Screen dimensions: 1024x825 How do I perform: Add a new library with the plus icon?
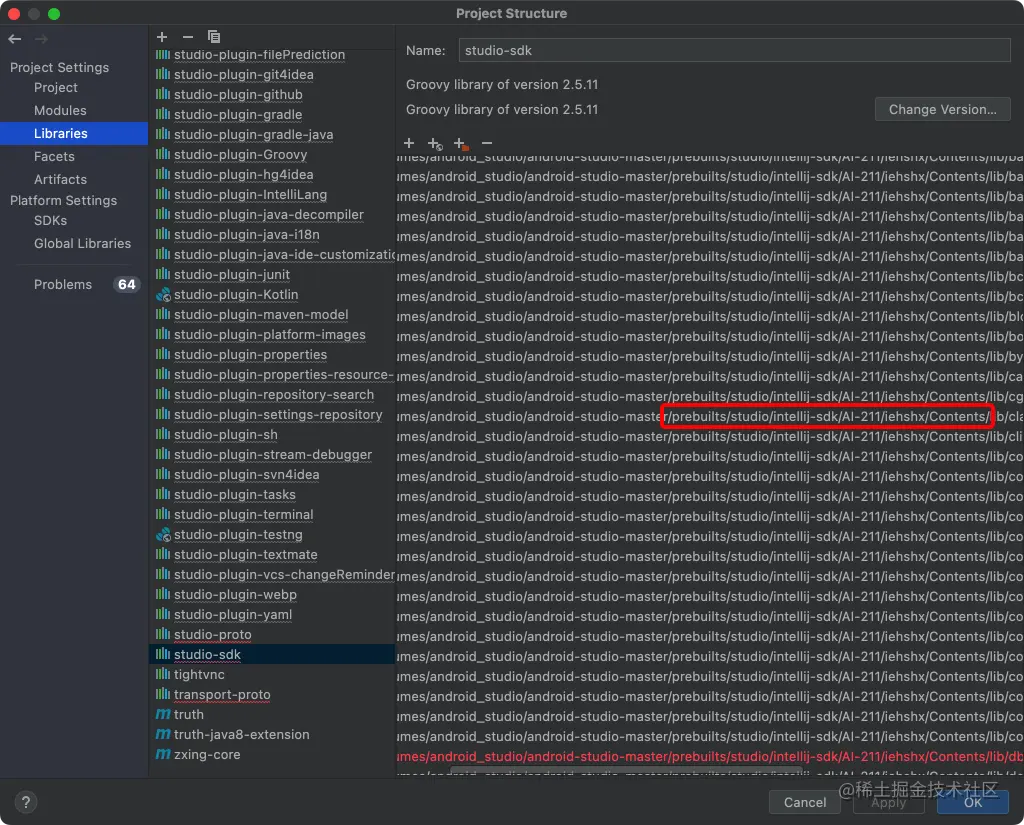pyautogui.click(x=162, y=37)
